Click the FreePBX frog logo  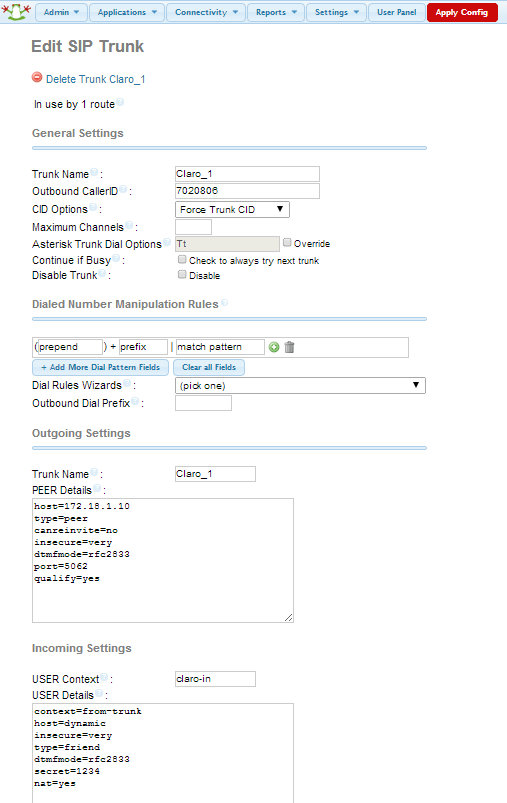(x=16, y=11)
